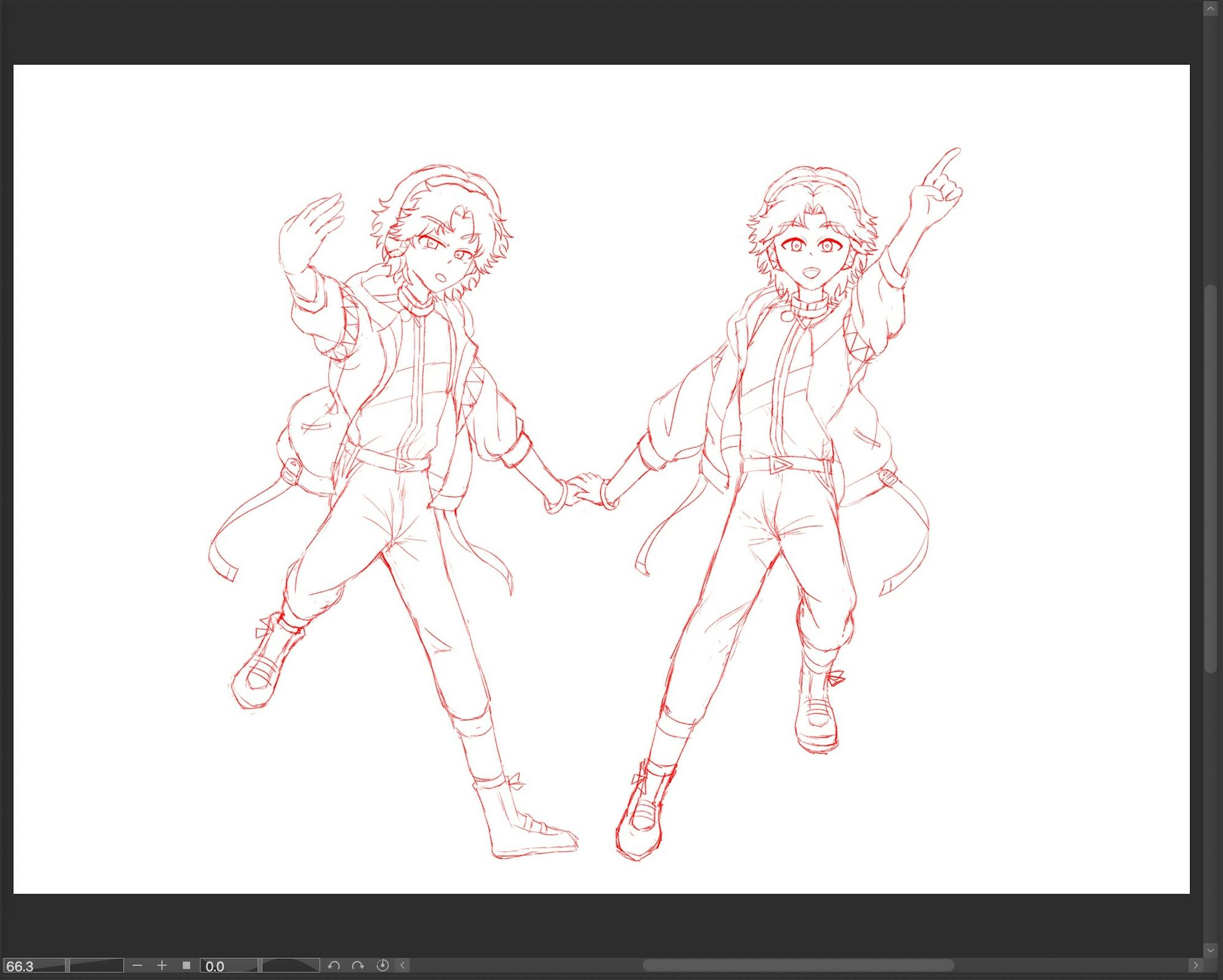Zoom in with the plus button
Image resolution: width=1223 pixels, height=980 pixels.
click(x=162, y=965)
